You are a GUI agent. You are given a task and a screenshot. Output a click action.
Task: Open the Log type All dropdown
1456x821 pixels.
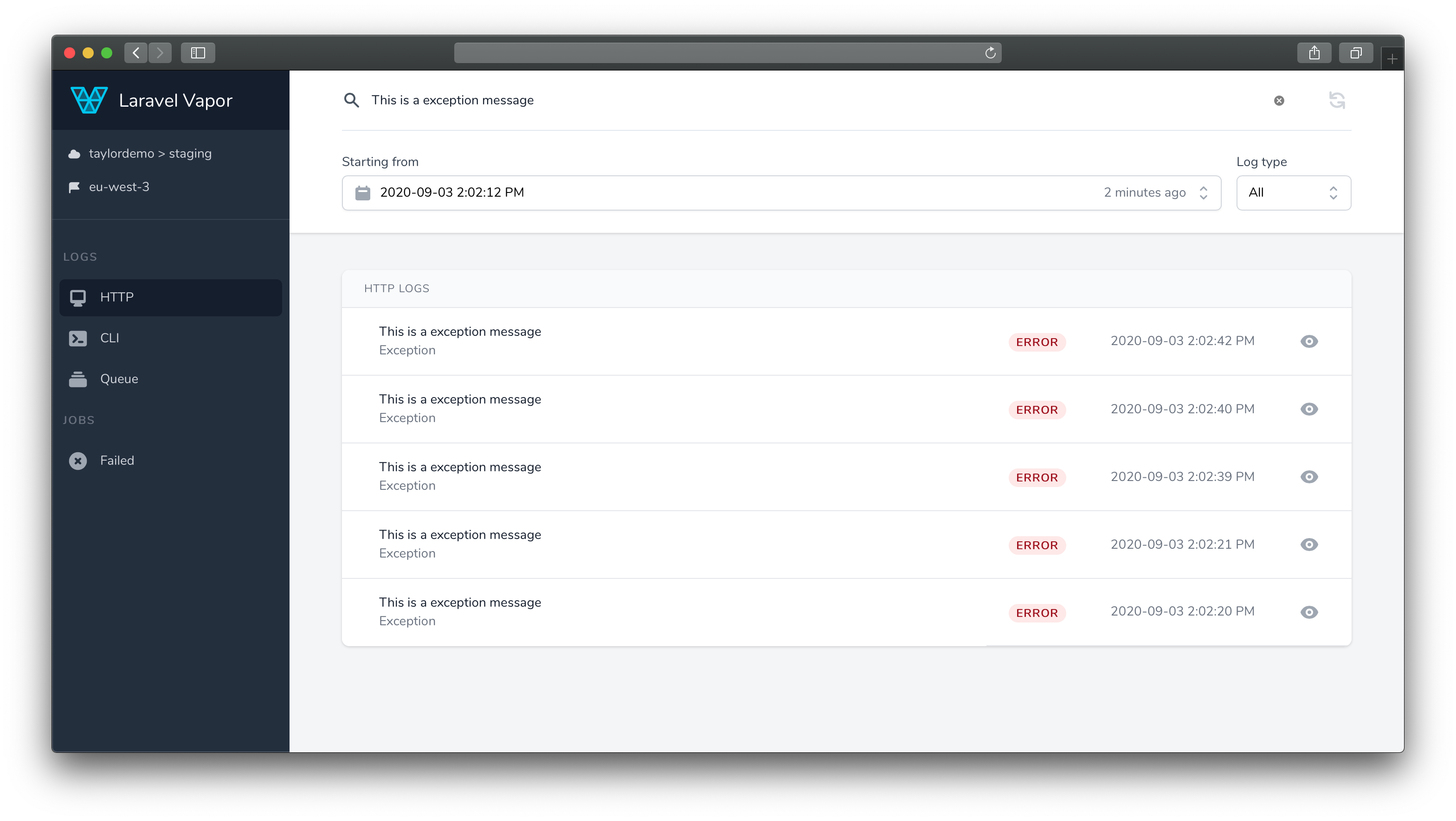click(1294, 192)
